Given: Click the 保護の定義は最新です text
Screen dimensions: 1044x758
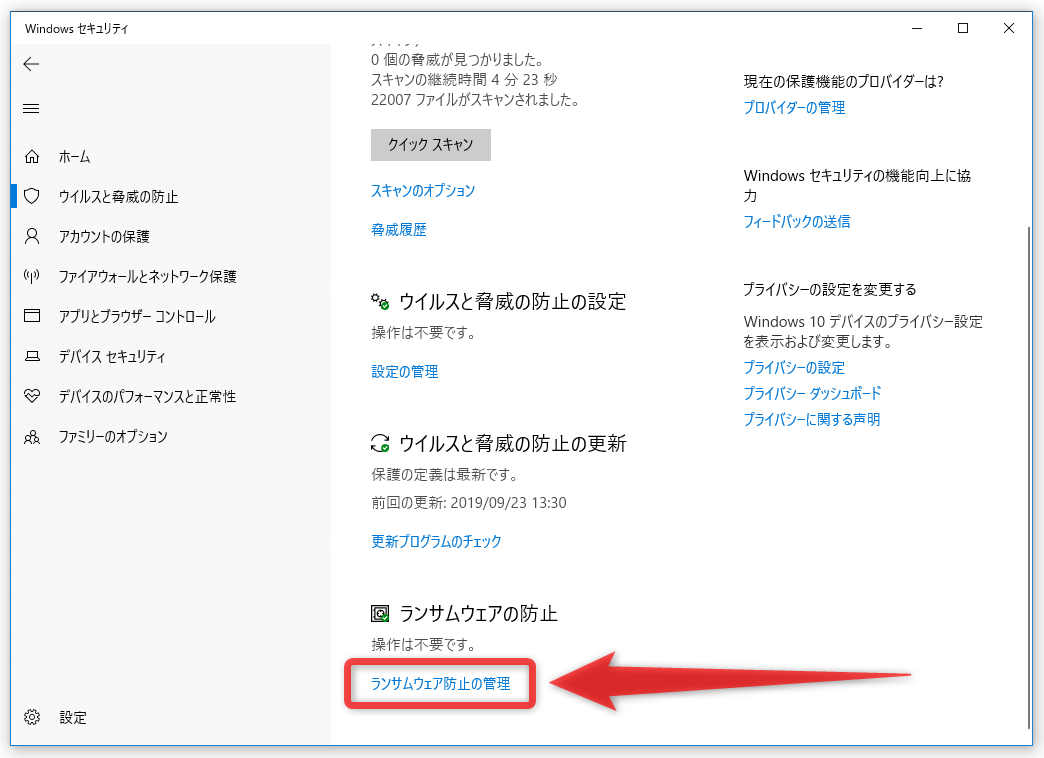Looking at the screenshot, I should [444, 474].
